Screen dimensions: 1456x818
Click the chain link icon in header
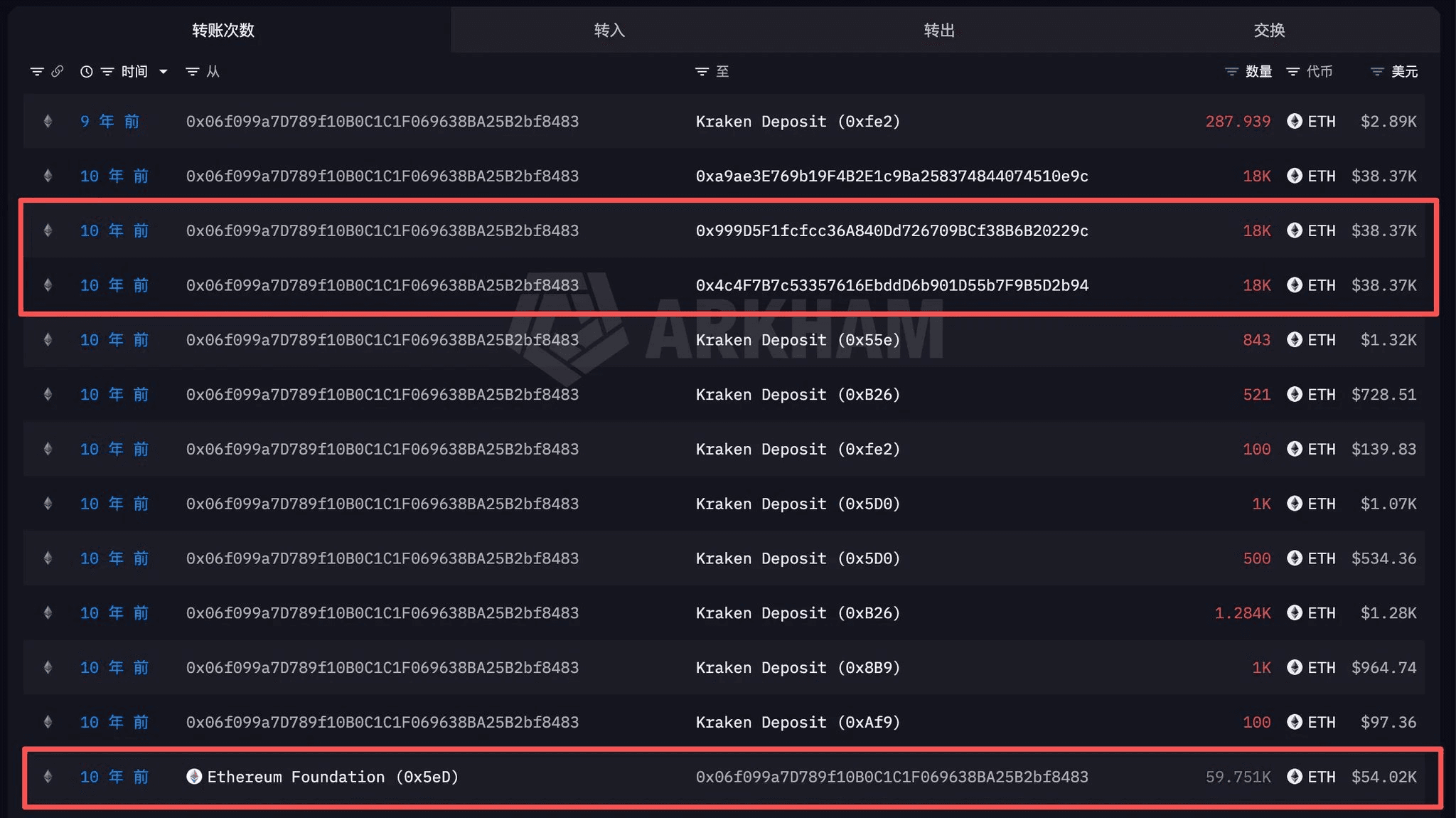tap(58, 71)
